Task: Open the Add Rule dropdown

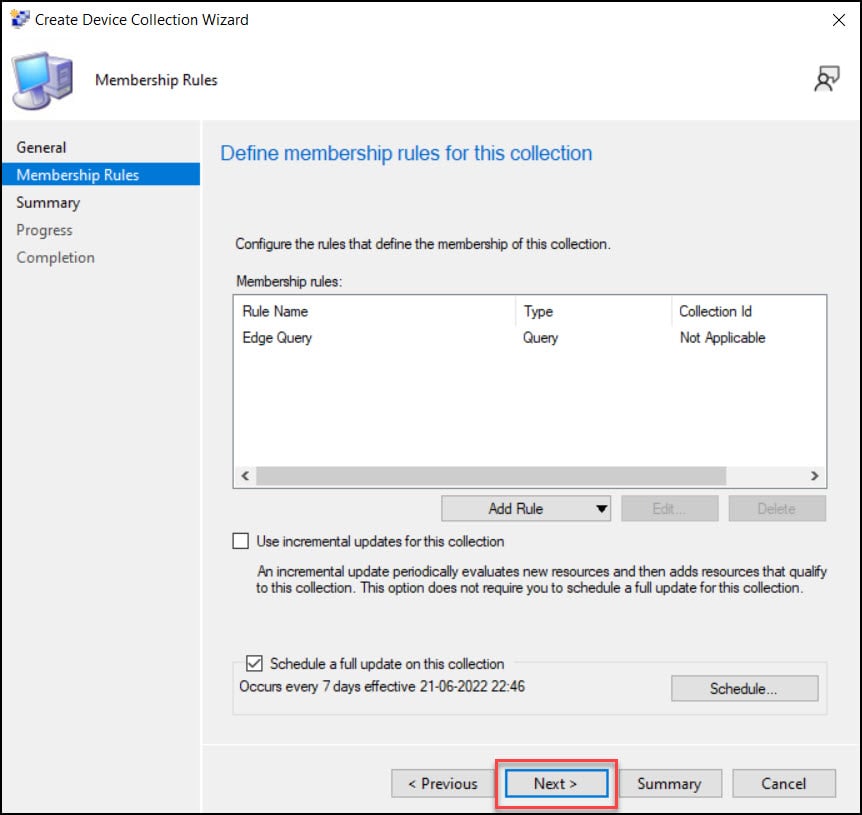Action: click(x=526, y=508)
